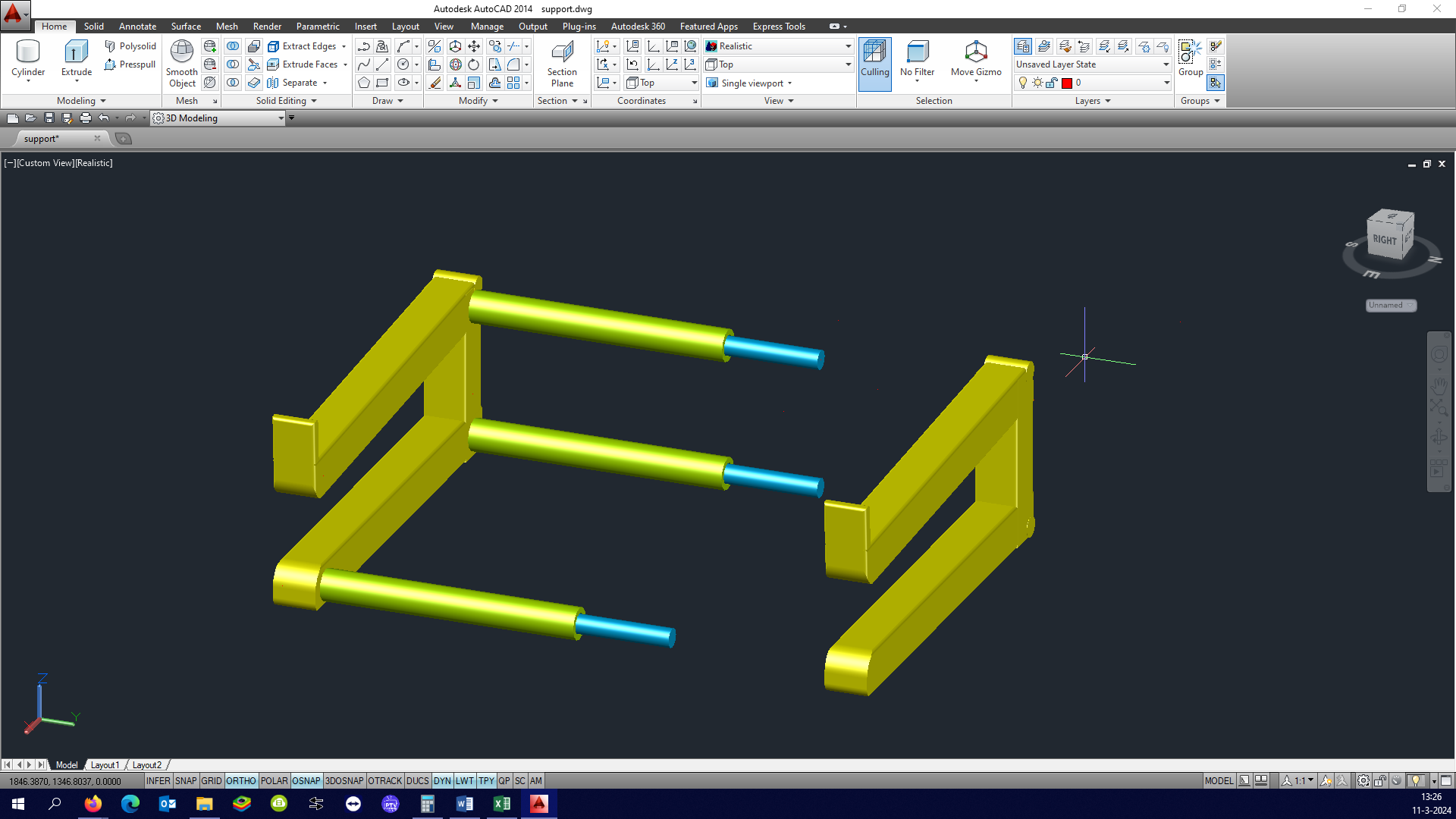Screen dimensions: 1456x819
Task: Click the Solid Union icon
Action: click(233, 46)
